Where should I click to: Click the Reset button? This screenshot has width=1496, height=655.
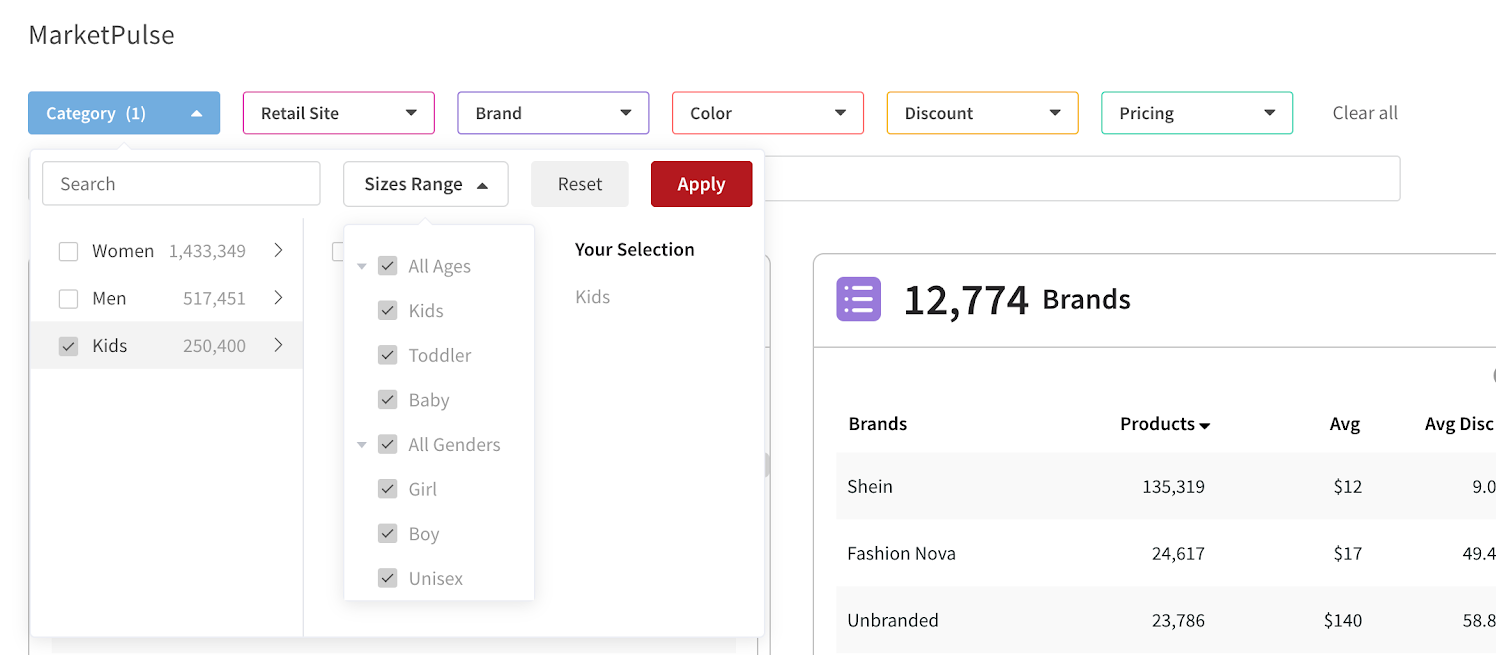580,184
